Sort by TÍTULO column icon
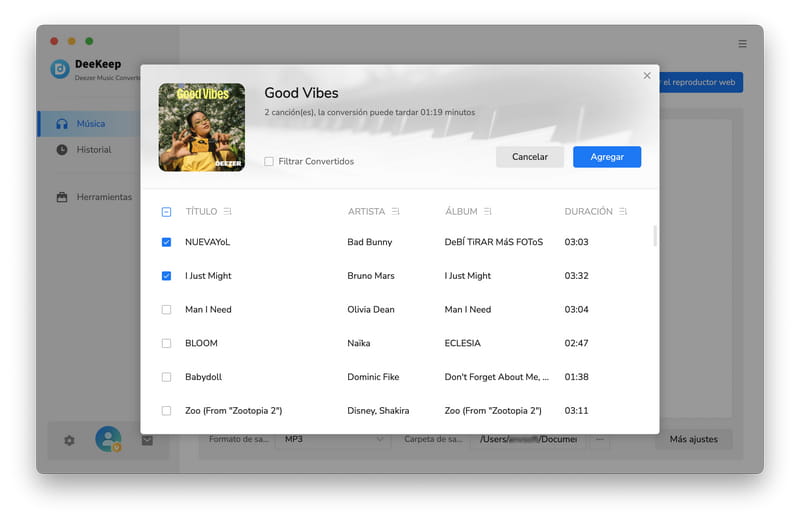Screen dimensions: 800x522 click(228, 211)
